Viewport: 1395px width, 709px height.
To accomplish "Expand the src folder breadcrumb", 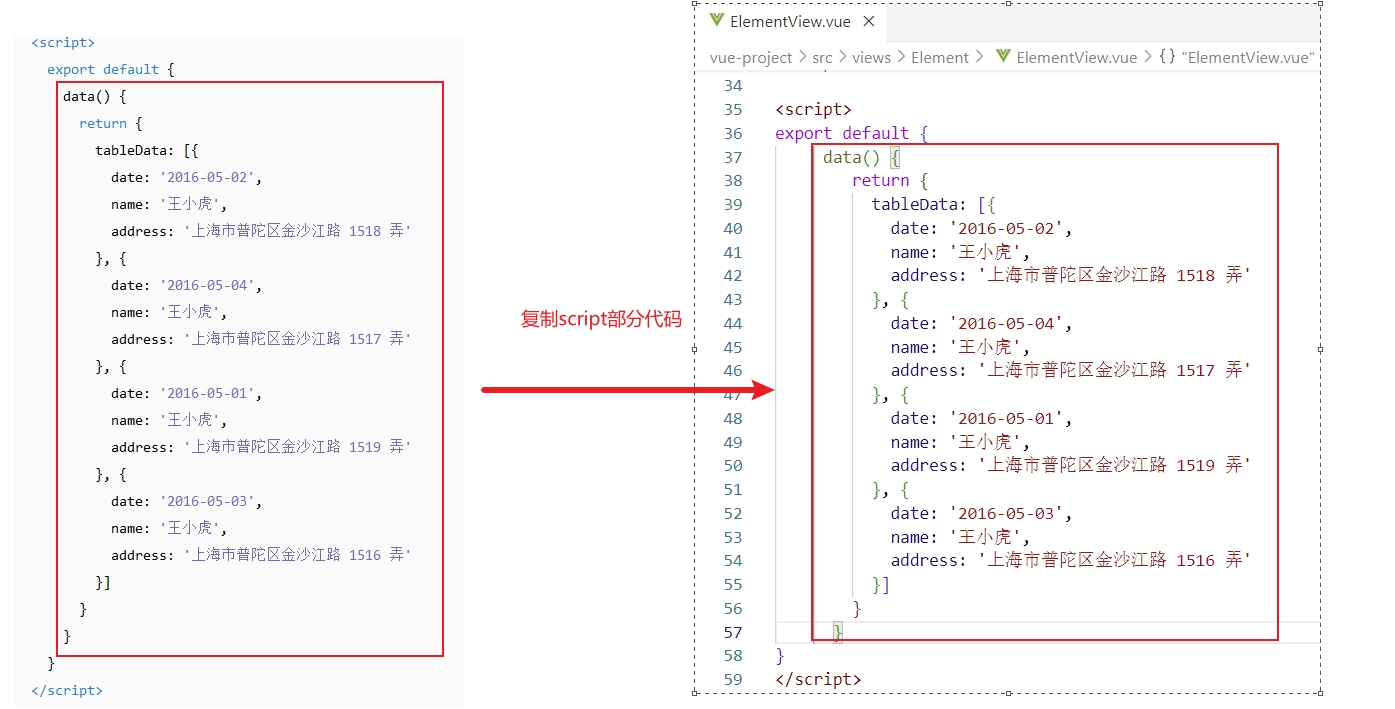I will click(x=821, y=57).
